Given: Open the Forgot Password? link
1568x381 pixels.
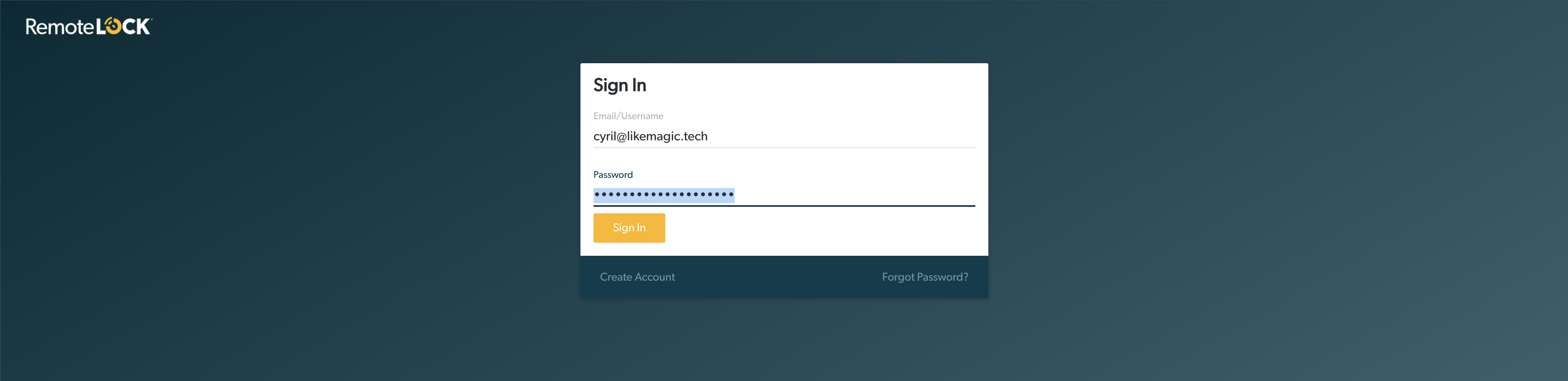Looking at the screenshot, I should tap(924, 277).
